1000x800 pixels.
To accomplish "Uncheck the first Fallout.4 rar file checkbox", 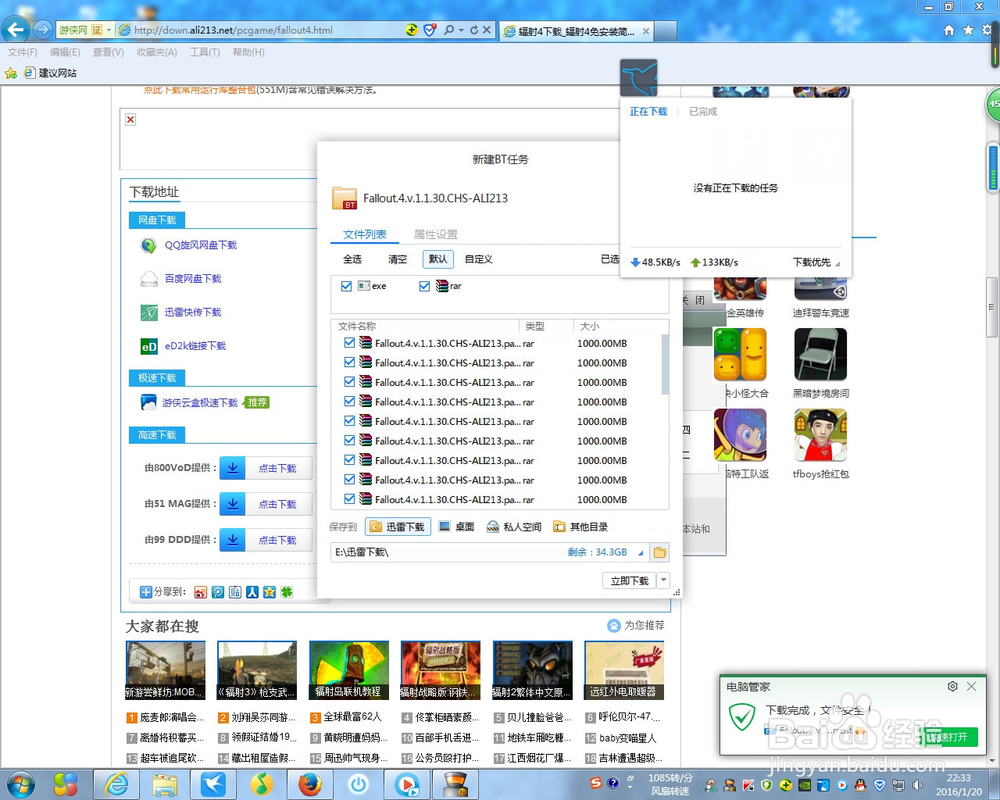I will pyautogui.click(x=349, y=343).
